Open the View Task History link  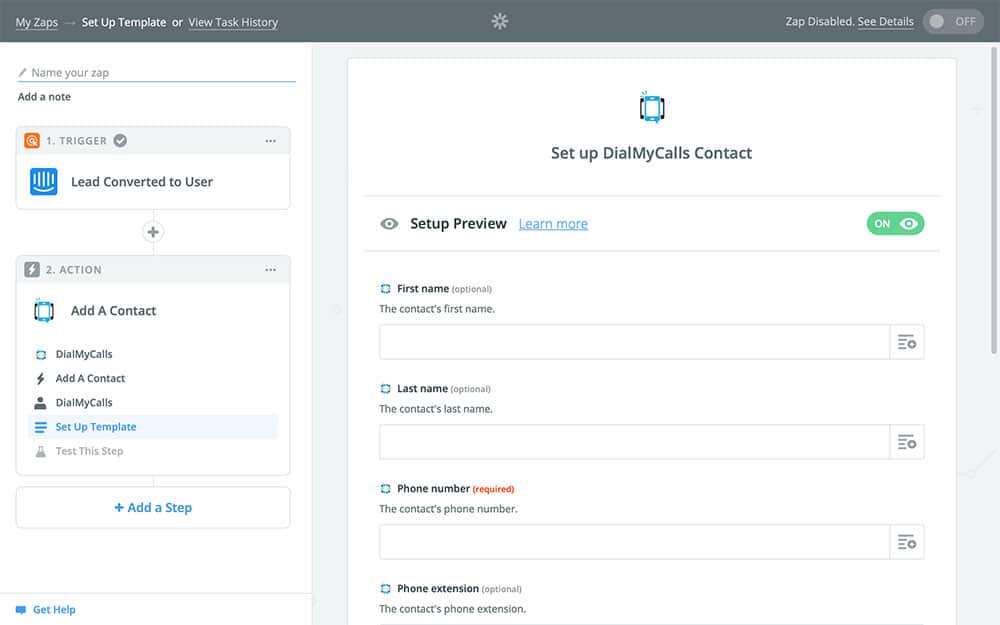[233, 22]
